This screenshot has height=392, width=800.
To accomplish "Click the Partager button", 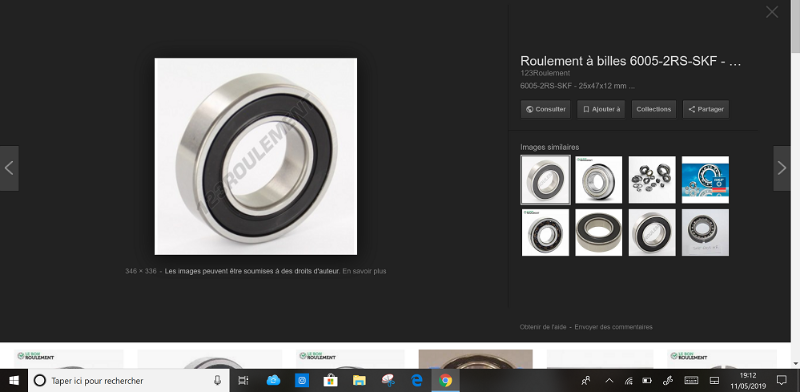I will pos(706,109).
